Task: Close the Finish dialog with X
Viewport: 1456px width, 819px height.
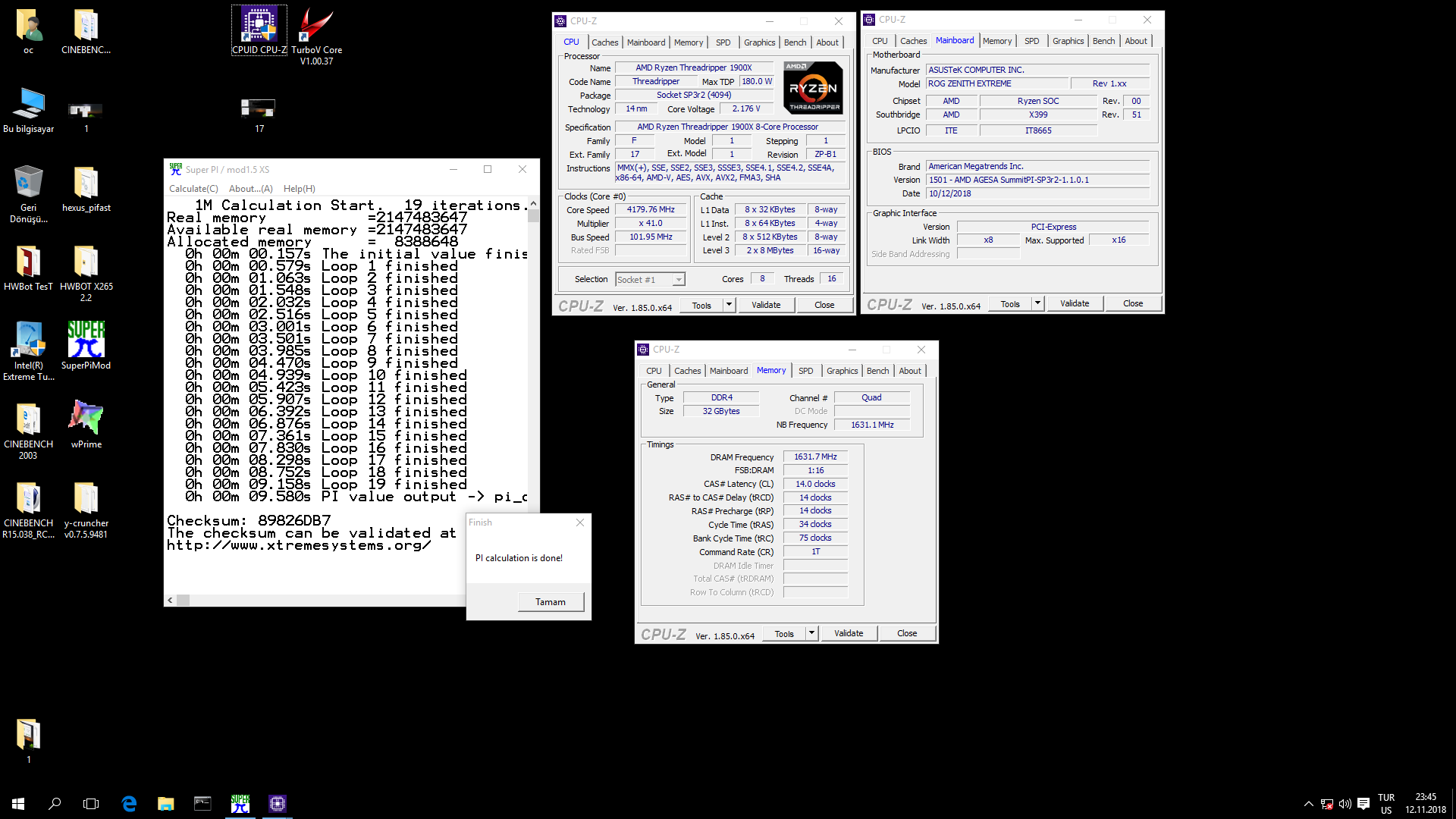Action: coord(580,522)
